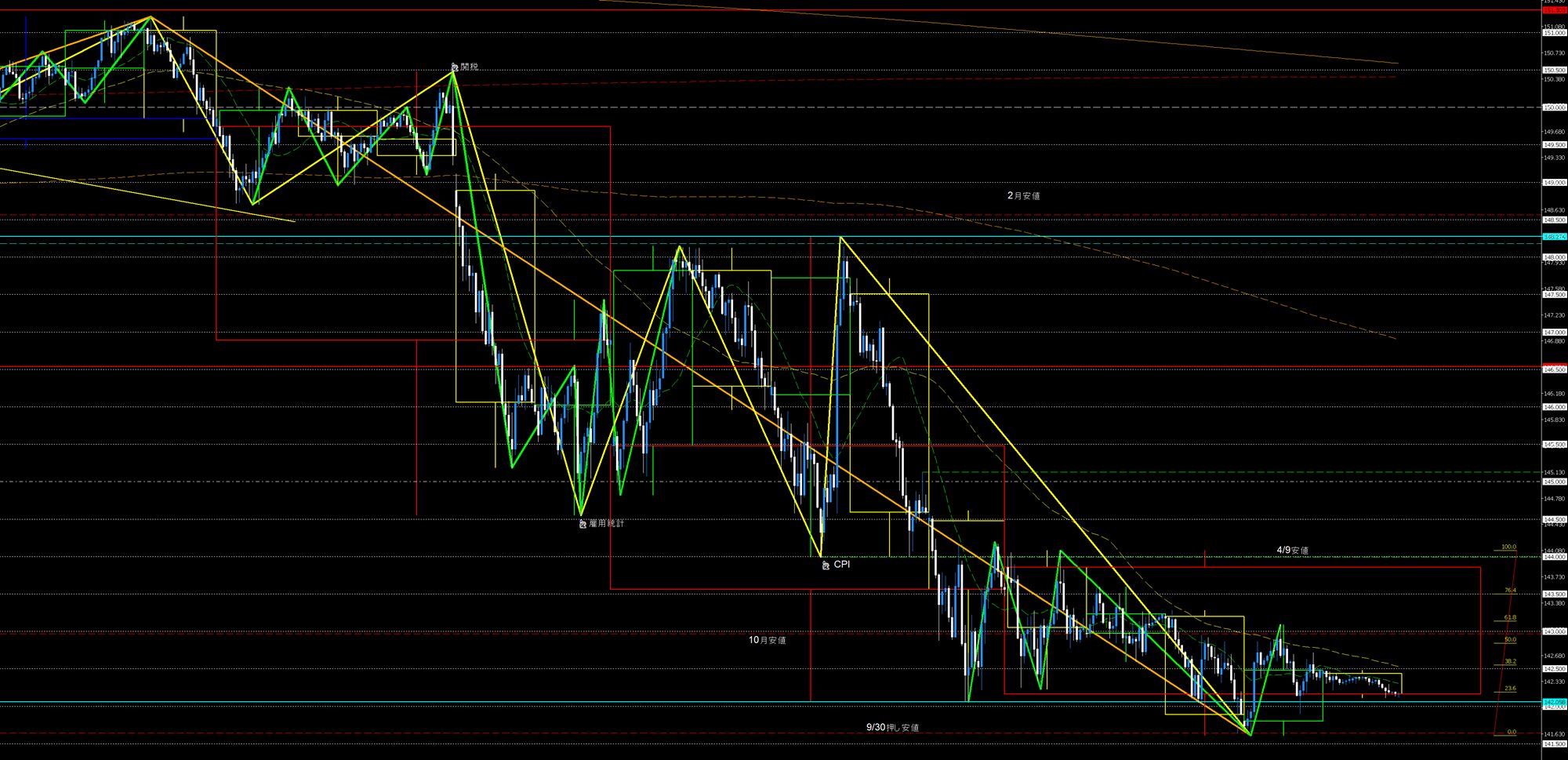This screenshot has width=1568, height=760.
Task: Select the 2月安値 text label
Action: coord(1023,196)
